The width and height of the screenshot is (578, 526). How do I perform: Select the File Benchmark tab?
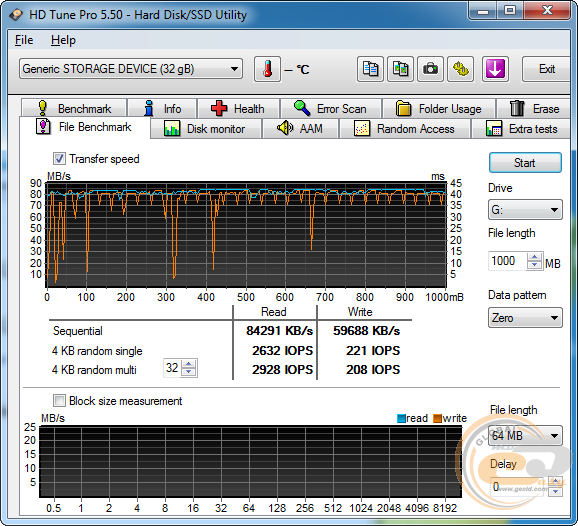click(x=84, y=127)
